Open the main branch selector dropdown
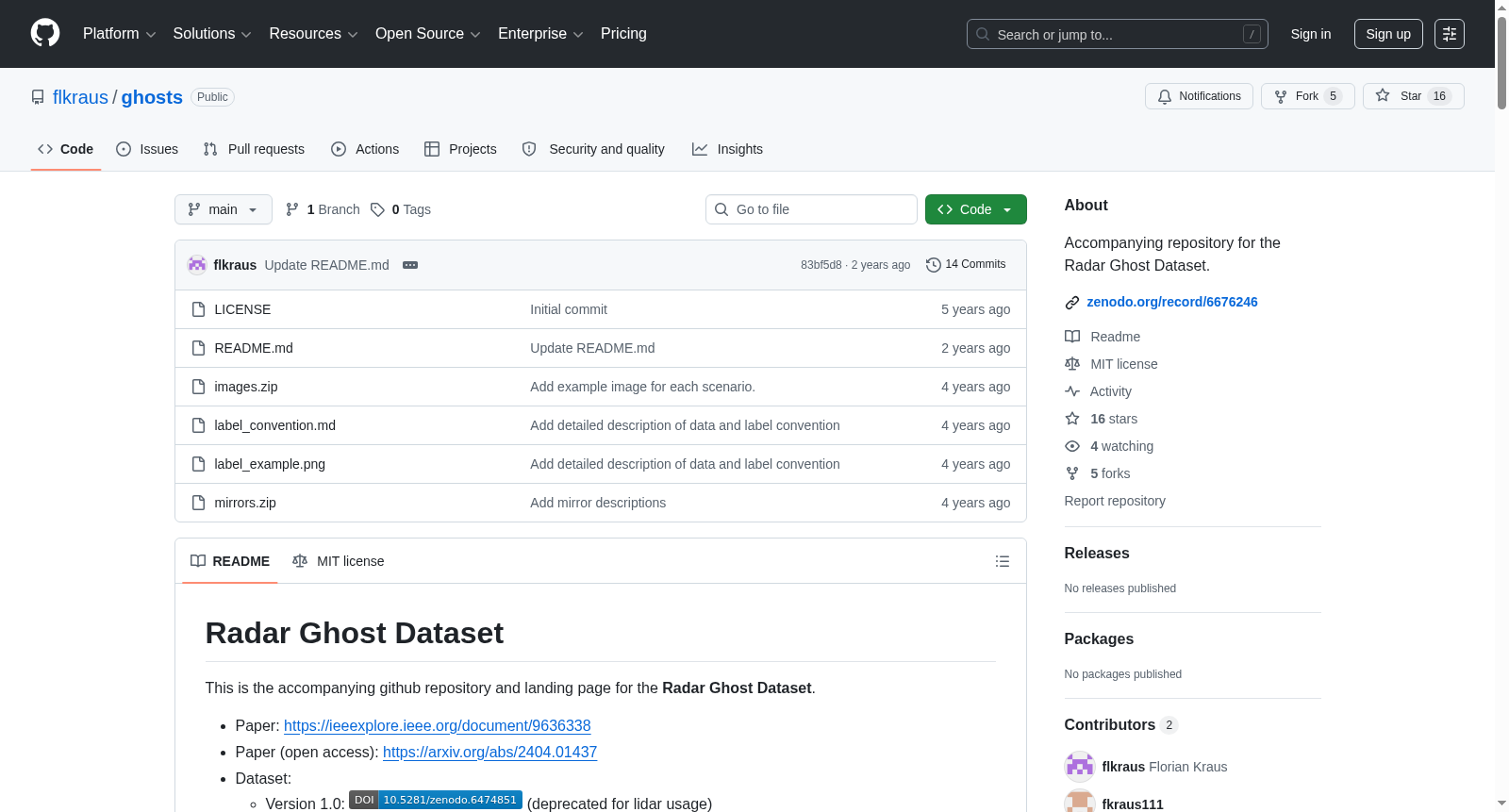The width and height of the screenshot is (1509, 812). (224, 209)
